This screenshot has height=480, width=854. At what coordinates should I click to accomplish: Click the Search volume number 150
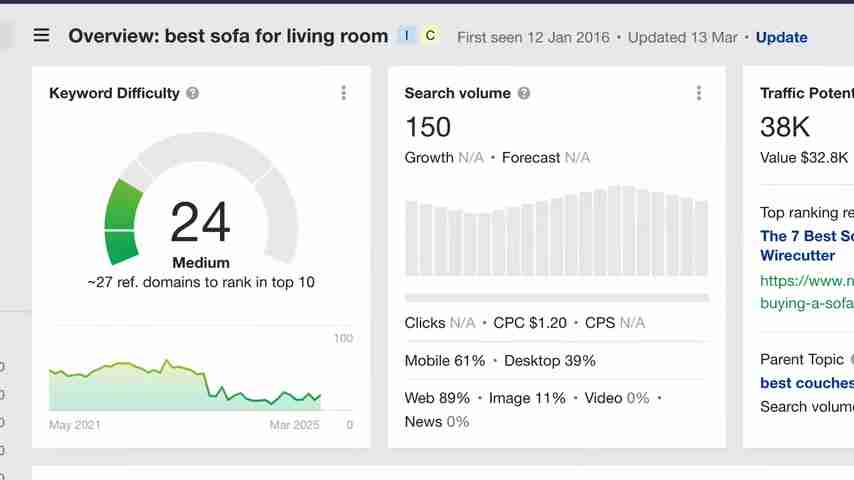(x=428, y=127)
